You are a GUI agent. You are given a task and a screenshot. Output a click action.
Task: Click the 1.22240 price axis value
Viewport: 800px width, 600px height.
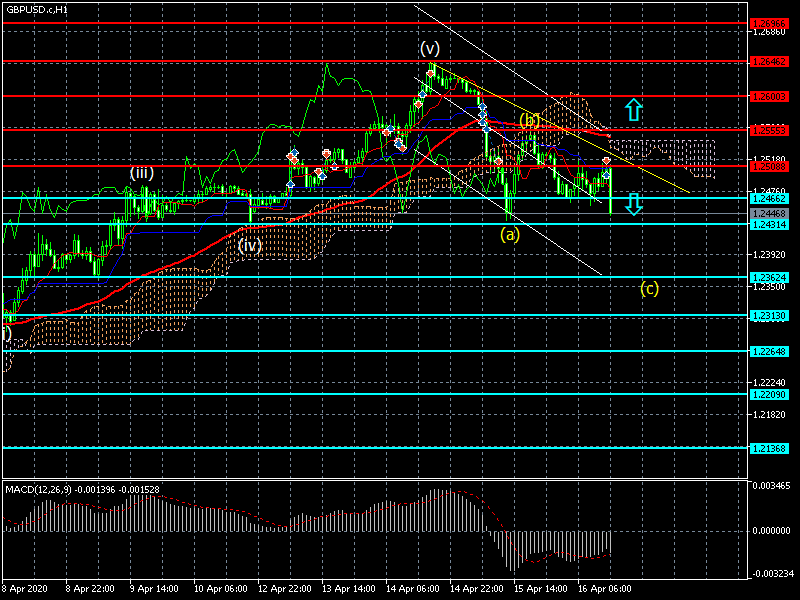(x=769, y=383)
